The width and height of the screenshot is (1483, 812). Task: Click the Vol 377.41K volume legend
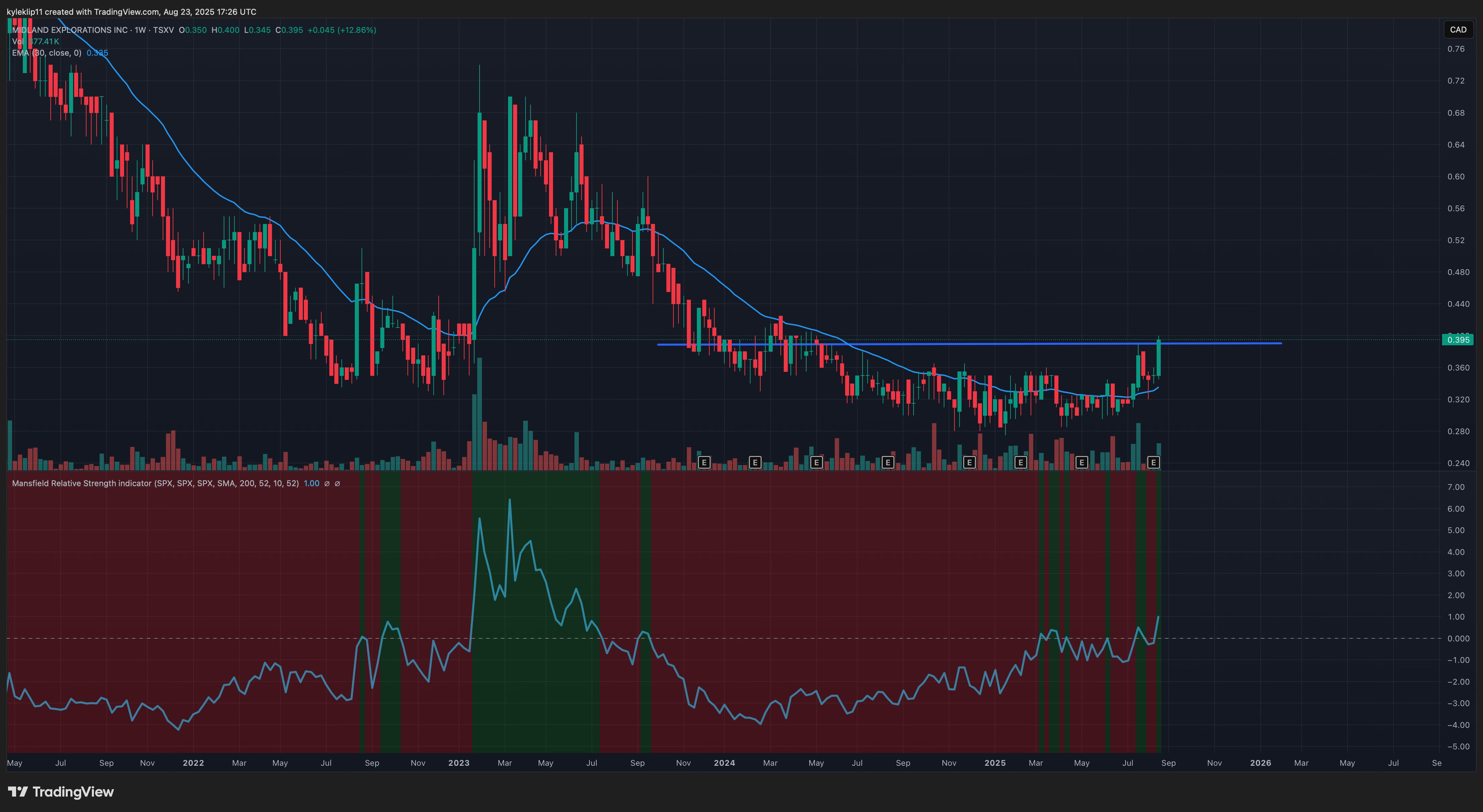click(x=36, y=42)
